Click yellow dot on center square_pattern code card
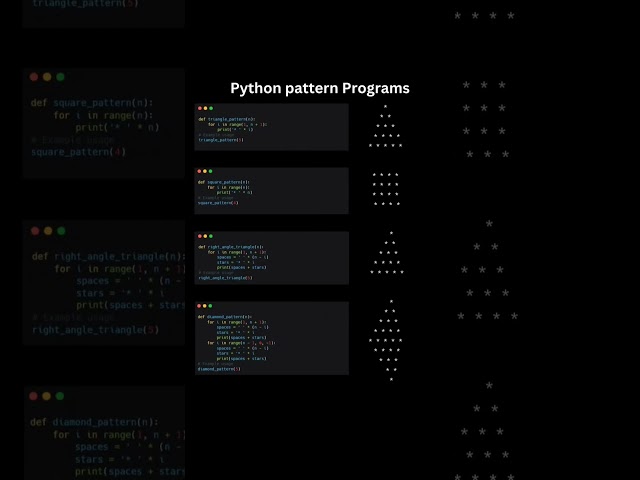 click(205, 171)
